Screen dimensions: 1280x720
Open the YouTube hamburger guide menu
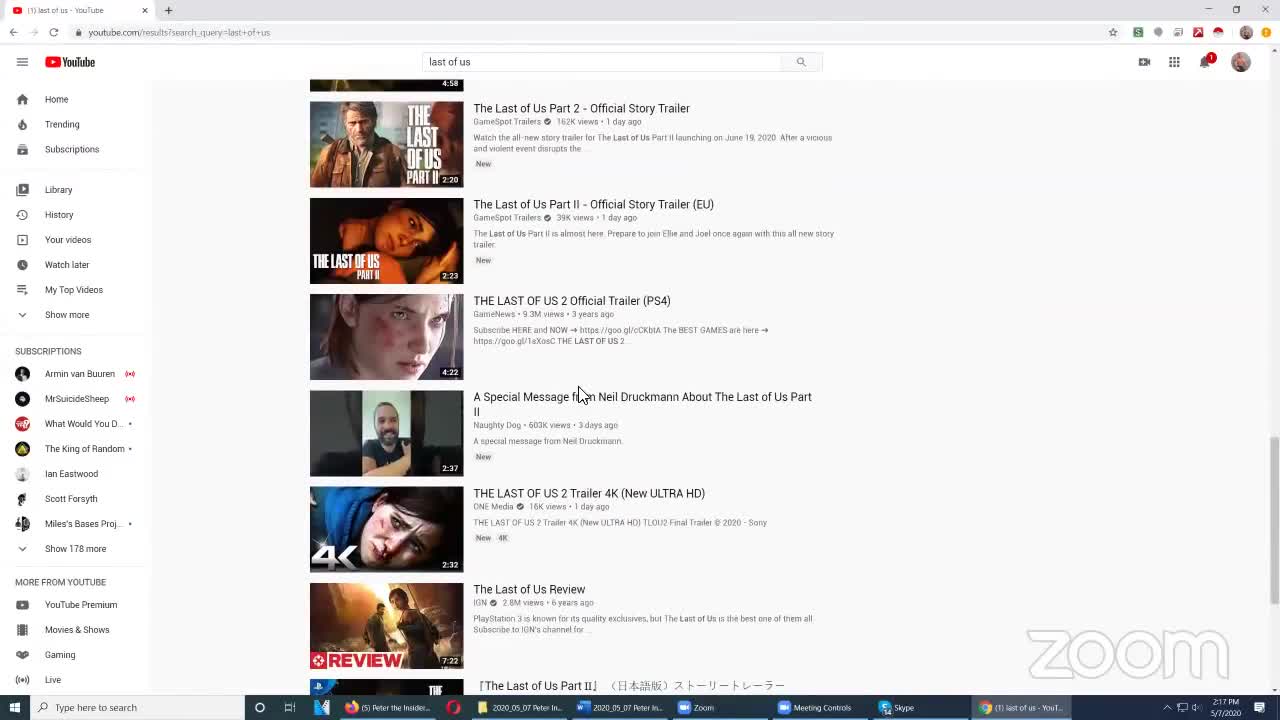pyautogui.click(x=22, y=62)
